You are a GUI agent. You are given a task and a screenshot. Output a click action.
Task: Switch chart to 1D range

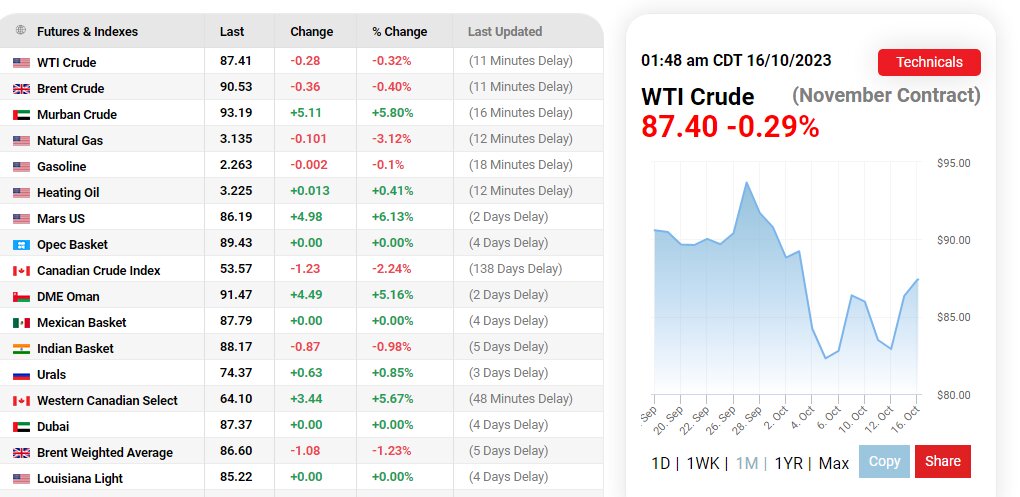(x=660, y=463)
